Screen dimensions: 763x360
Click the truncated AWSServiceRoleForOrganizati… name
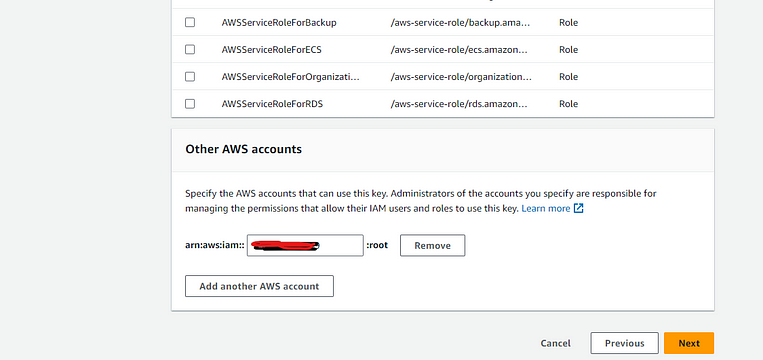291,77
